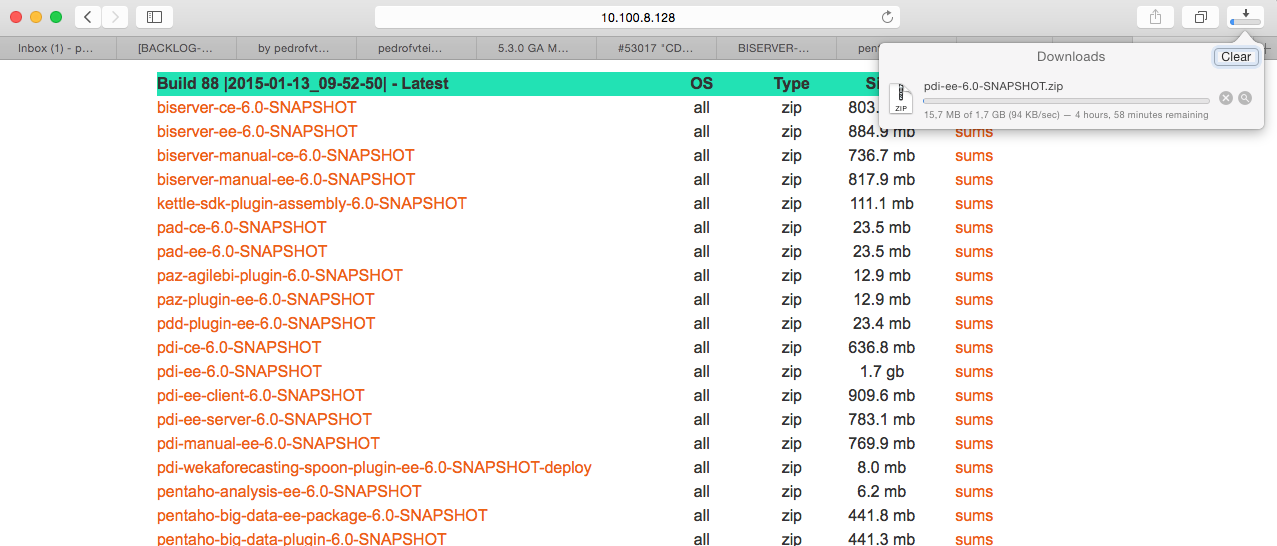Viewport: 1277px width, 546px height.
Task: Click the 111.1 mb size value
Action: point(882,203)
